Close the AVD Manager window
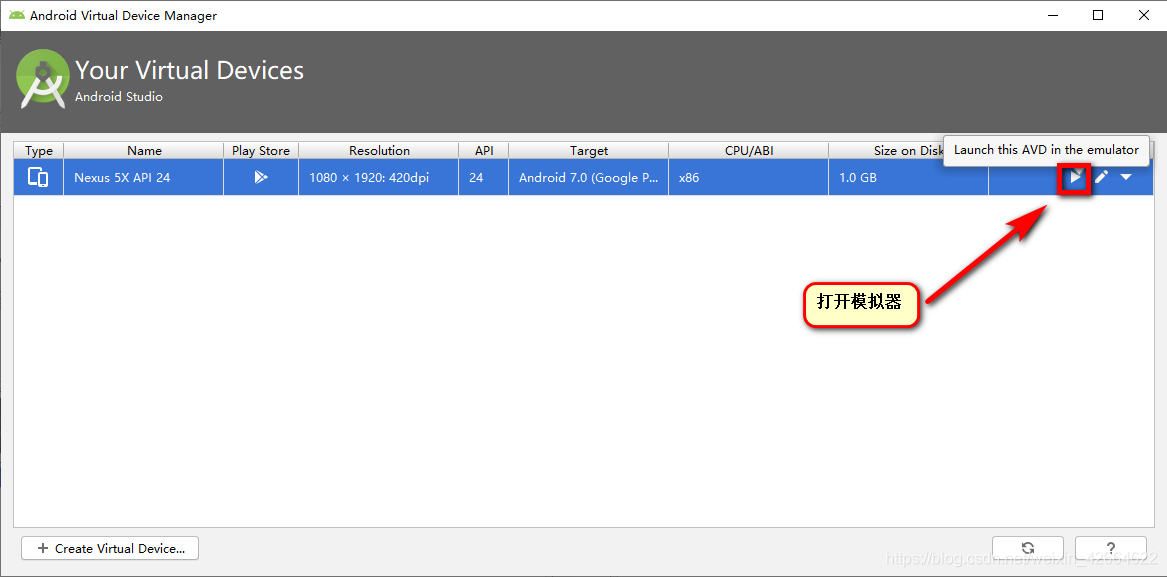This screenshot has width=1167, height=577. click(1142, 15)
